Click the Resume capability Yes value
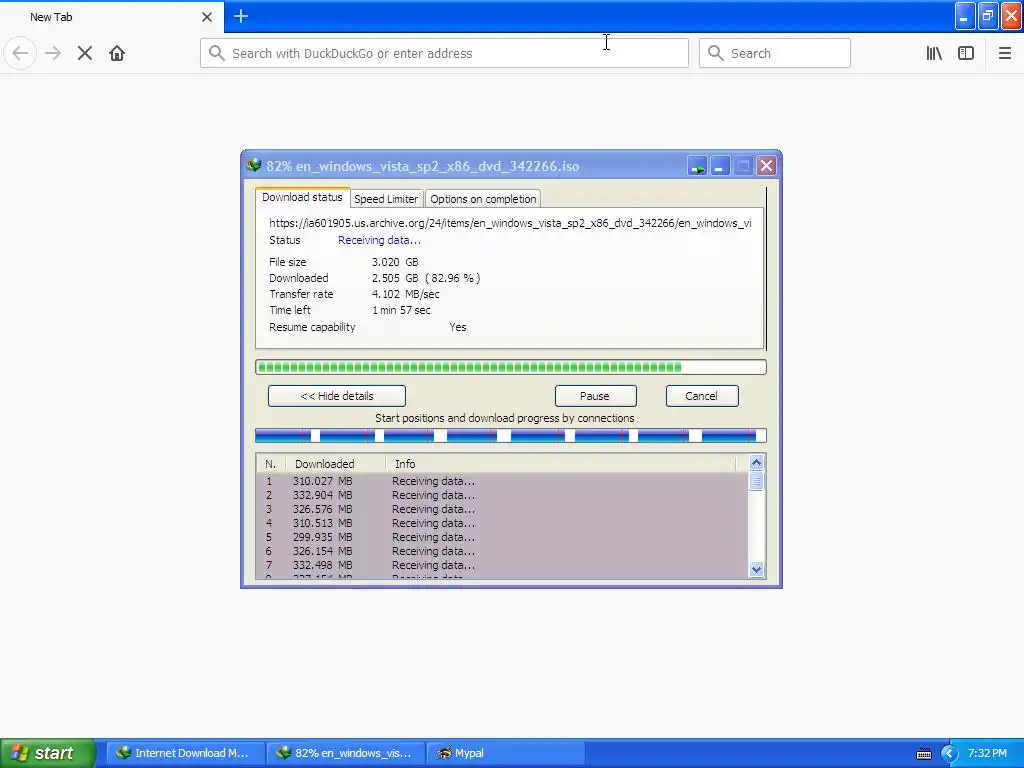1024x768 pixels. (x=458, y=327)
